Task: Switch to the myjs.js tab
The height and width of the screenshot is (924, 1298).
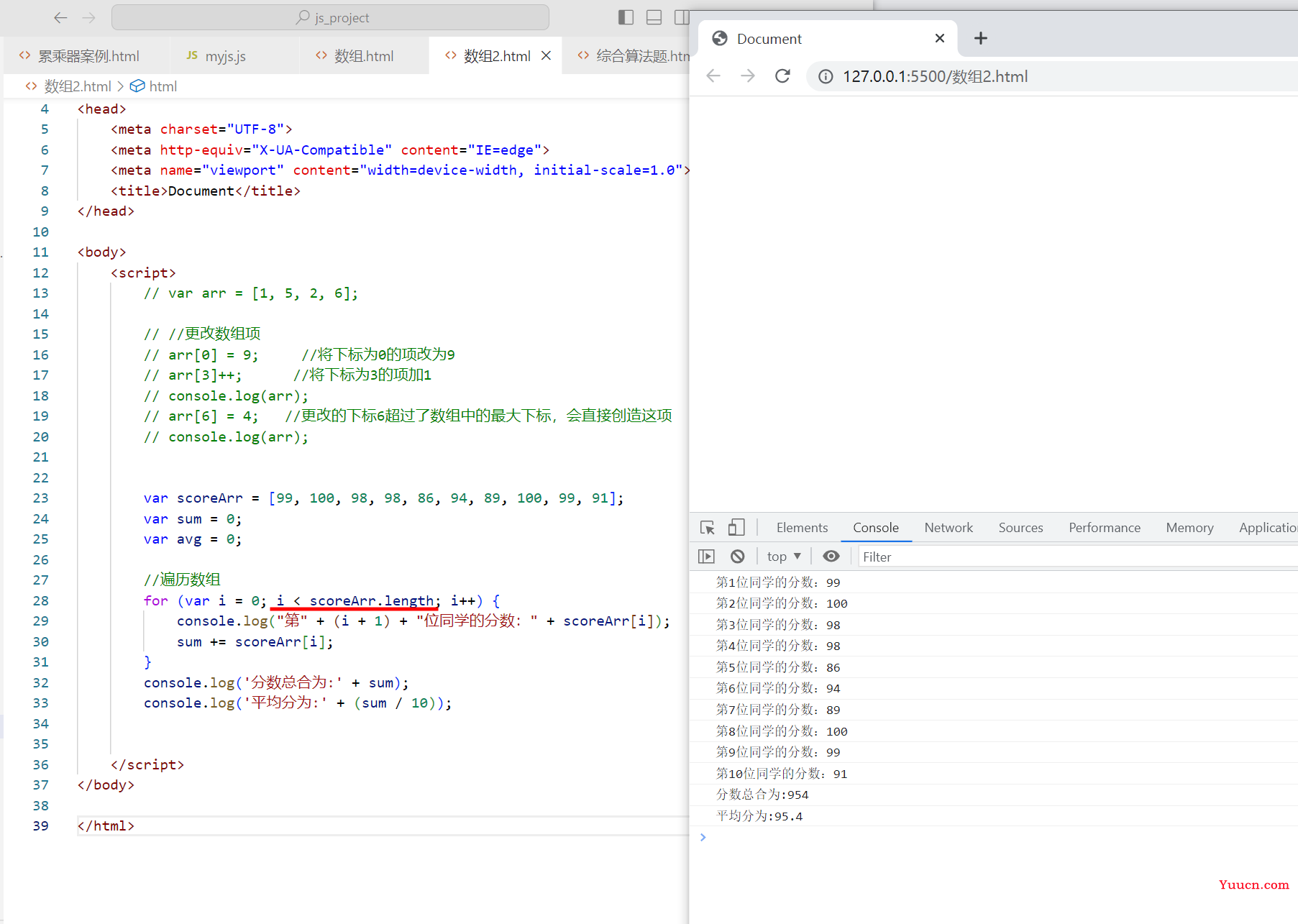Action: pyautogui.click(x=225, y=56)
